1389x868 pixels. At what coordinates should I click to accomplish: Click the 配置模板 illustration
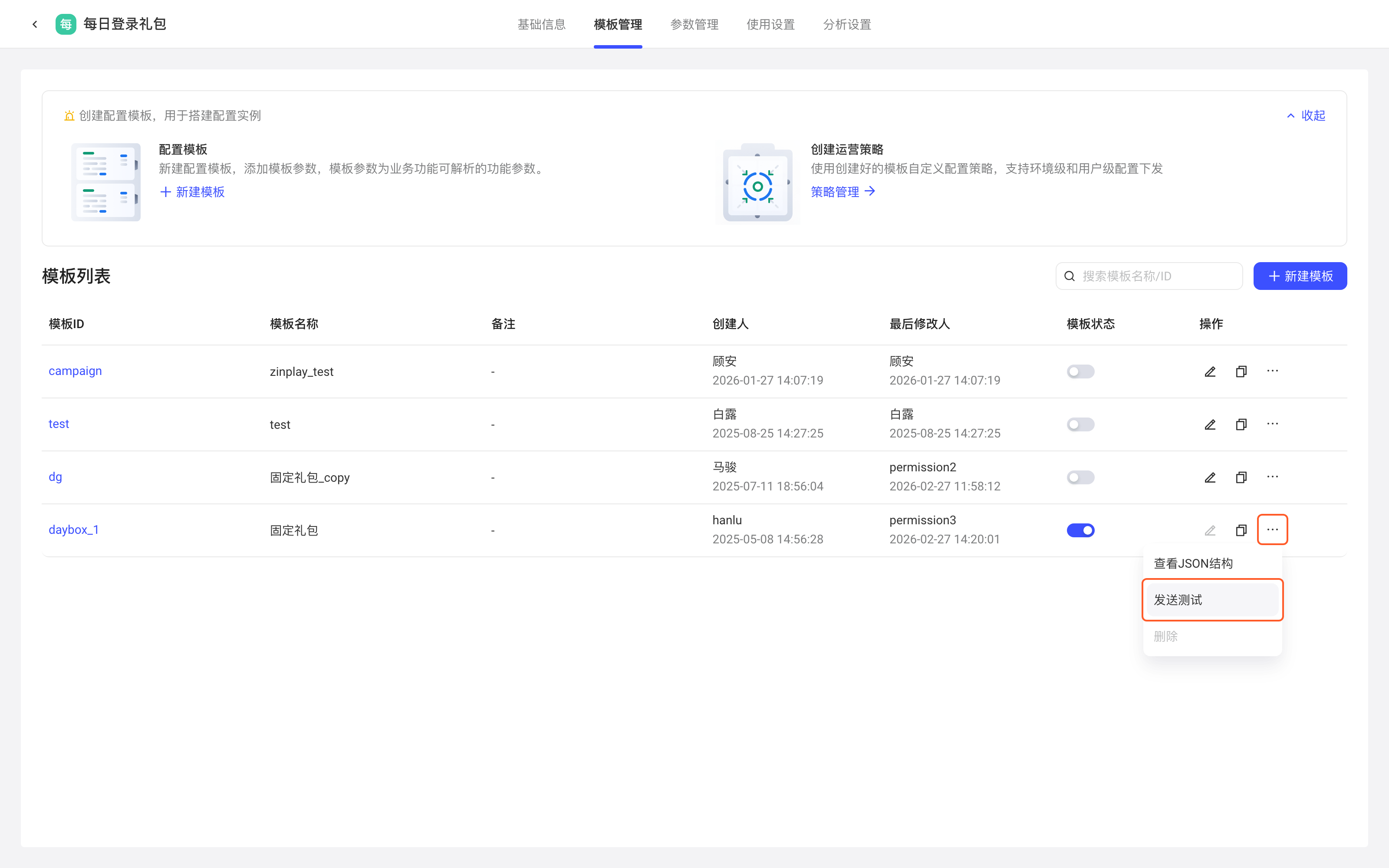(x=105, y=182)
